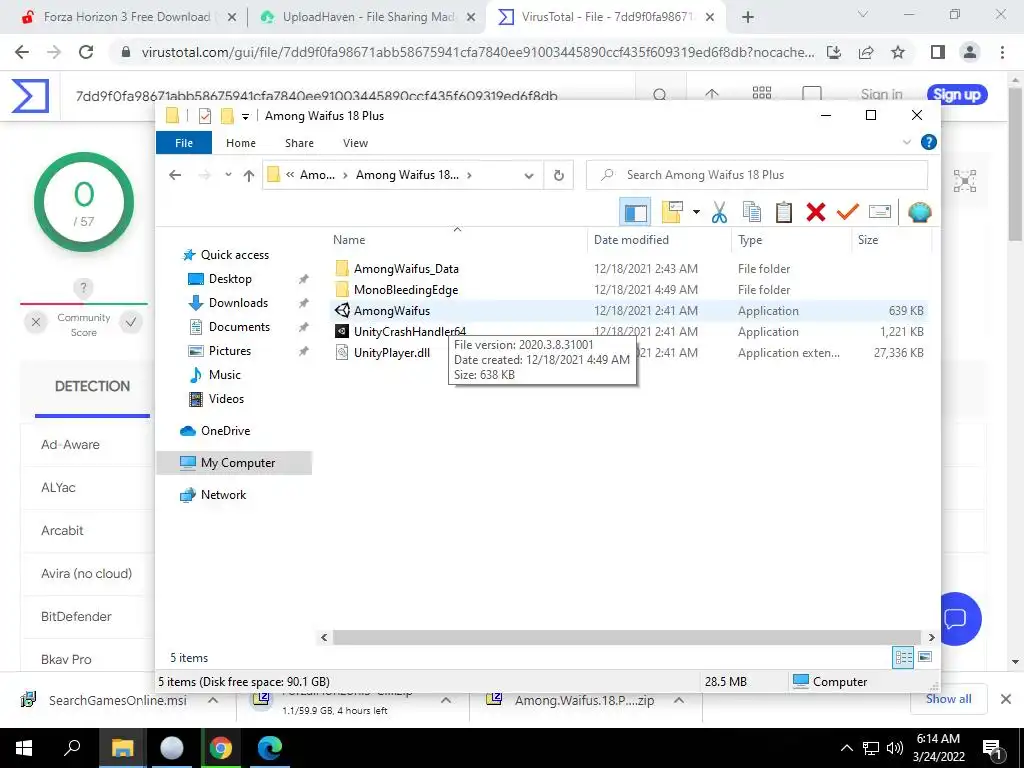
Task: Expand the breadcrumb chevron after Among Waifus 18
Action: [469, 175]
